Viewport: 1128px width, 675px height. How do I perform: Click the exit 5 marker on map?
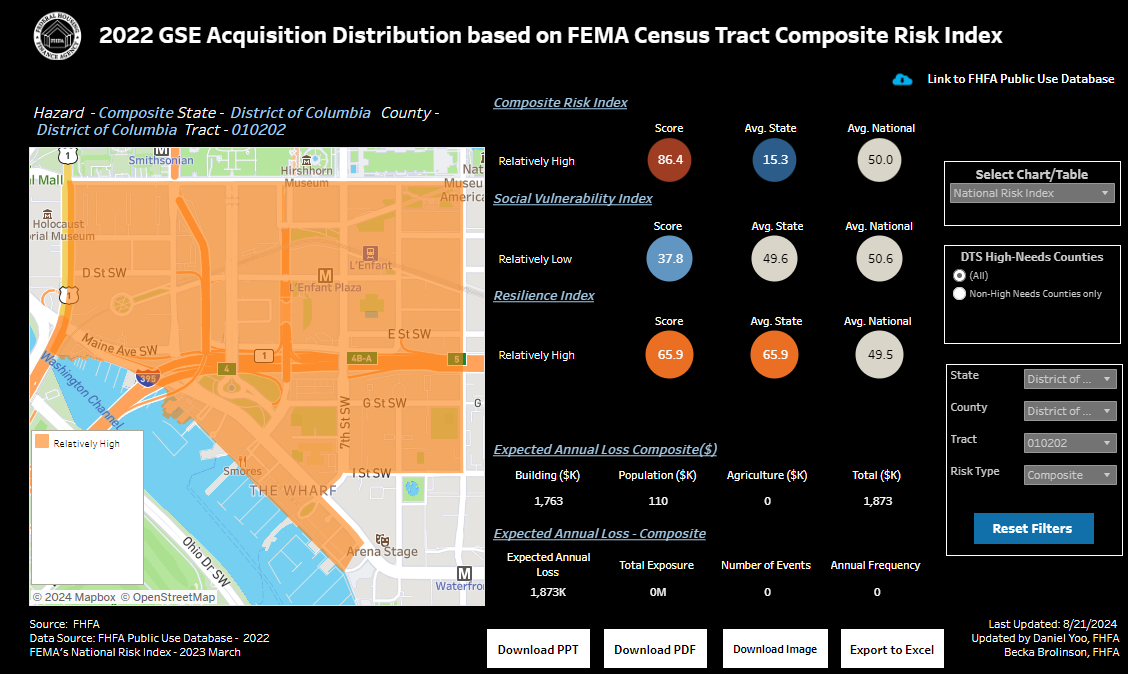[456, 358]
